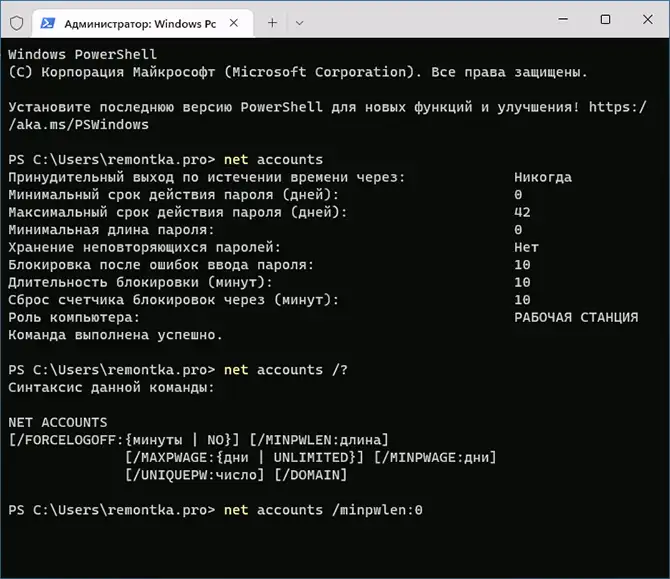Viewport: 670px width, 579px height.
Task: Click the 'net accounts /minpwlen:0' command line
Action: tap(323, 510)
